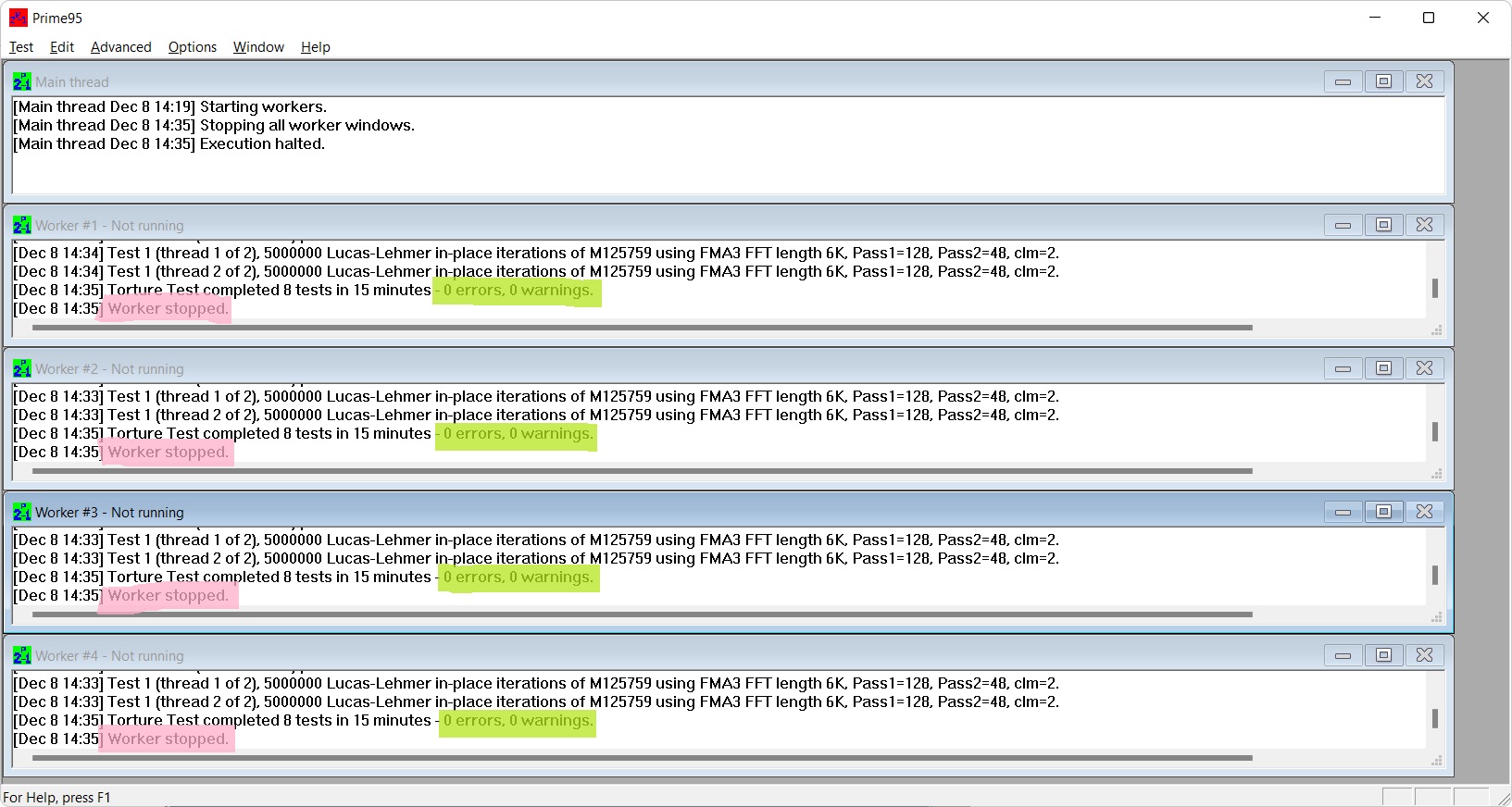Open the Edit menu
This screenshot has height=807, width=1512.
coord(62,47)
